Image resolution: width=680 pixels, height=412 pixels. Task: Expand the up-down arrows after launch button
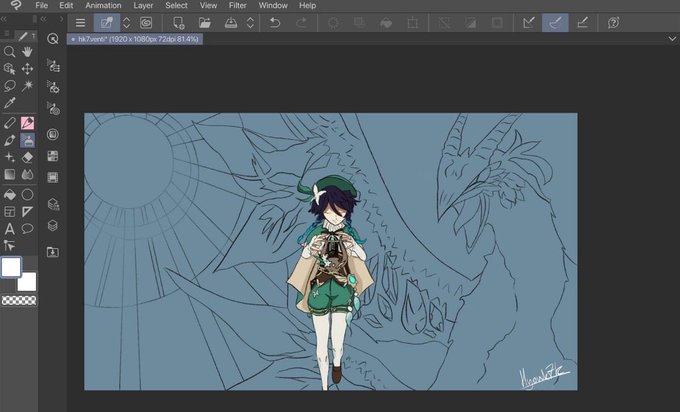pyautogui.click(x=127, y=23)
